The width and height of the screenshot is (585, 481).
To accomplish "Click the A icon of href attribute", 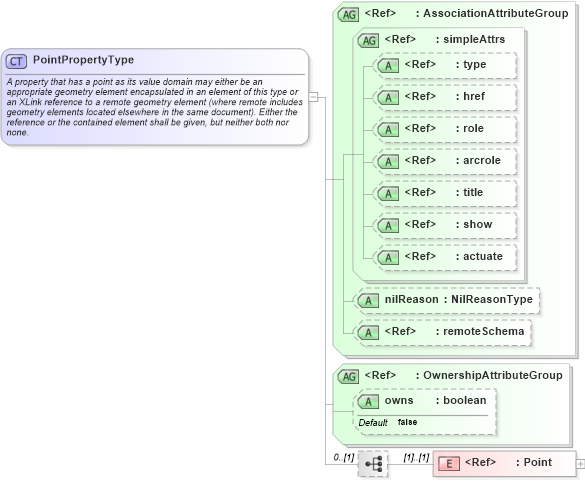I will (388, 98).
